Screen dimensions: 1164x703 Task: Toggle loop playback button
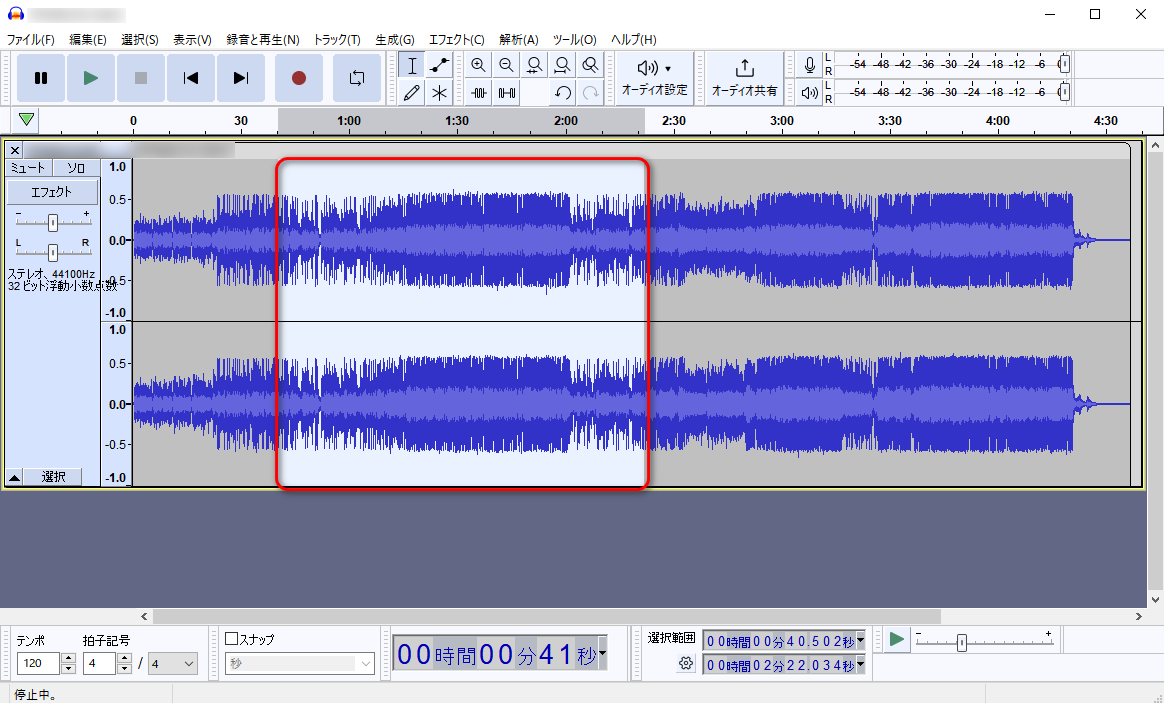point(356,78)
